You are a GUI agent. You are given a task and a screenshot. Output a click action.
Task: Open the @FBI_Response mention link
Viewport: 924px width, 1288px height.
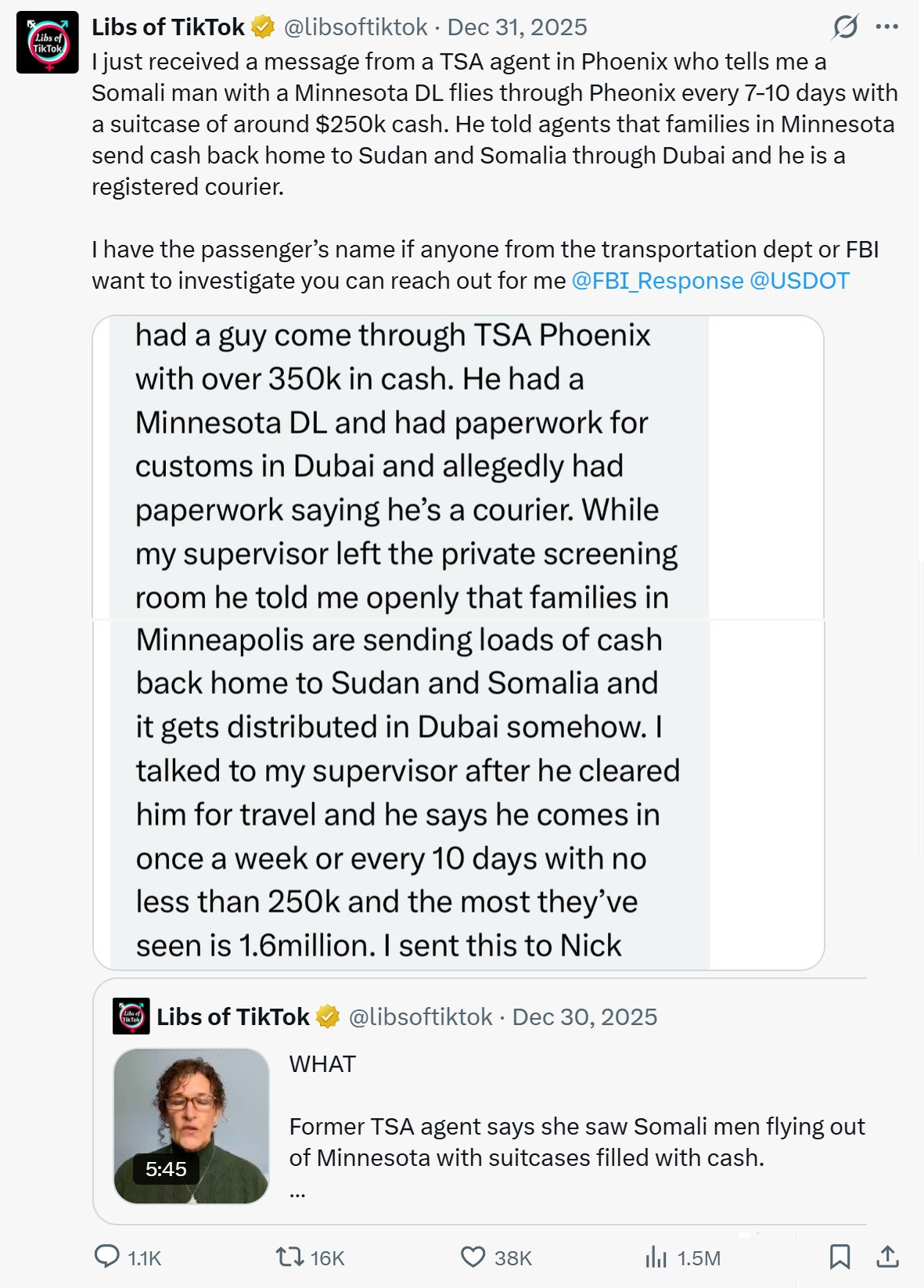[657, 281]
